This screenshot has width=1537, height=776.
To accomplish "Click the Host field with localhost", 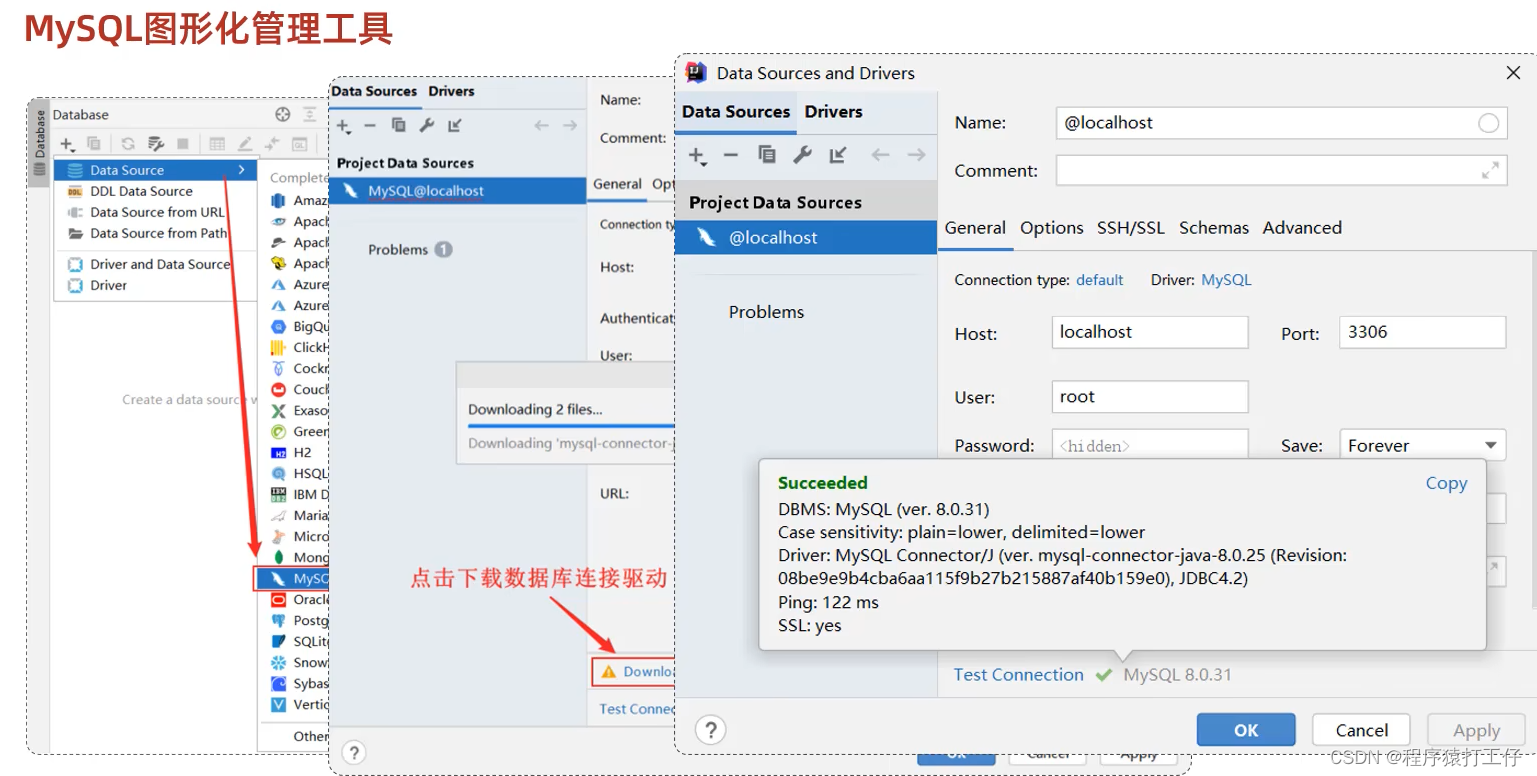I will [1150, 332].
